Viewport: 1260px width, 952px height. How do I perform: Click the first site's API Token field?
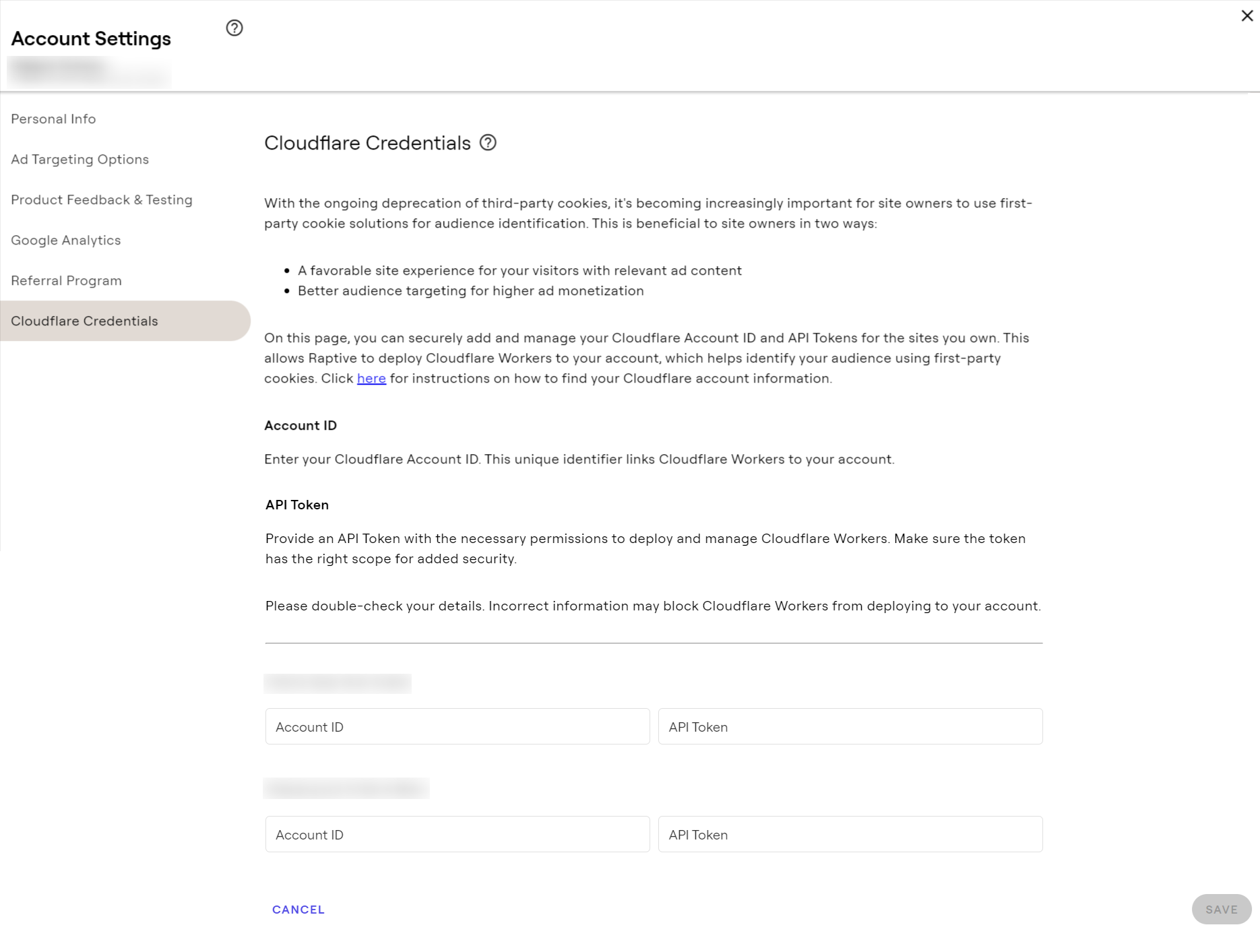coord(850,726)
